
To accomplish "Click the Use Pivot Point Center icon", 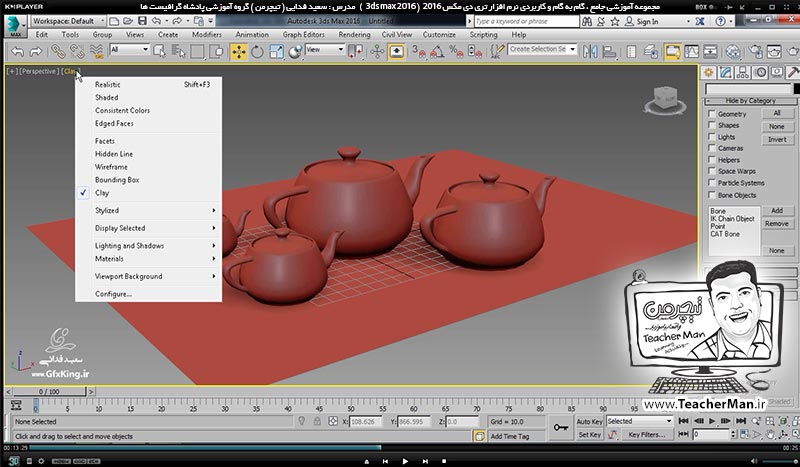I will 355,51.
